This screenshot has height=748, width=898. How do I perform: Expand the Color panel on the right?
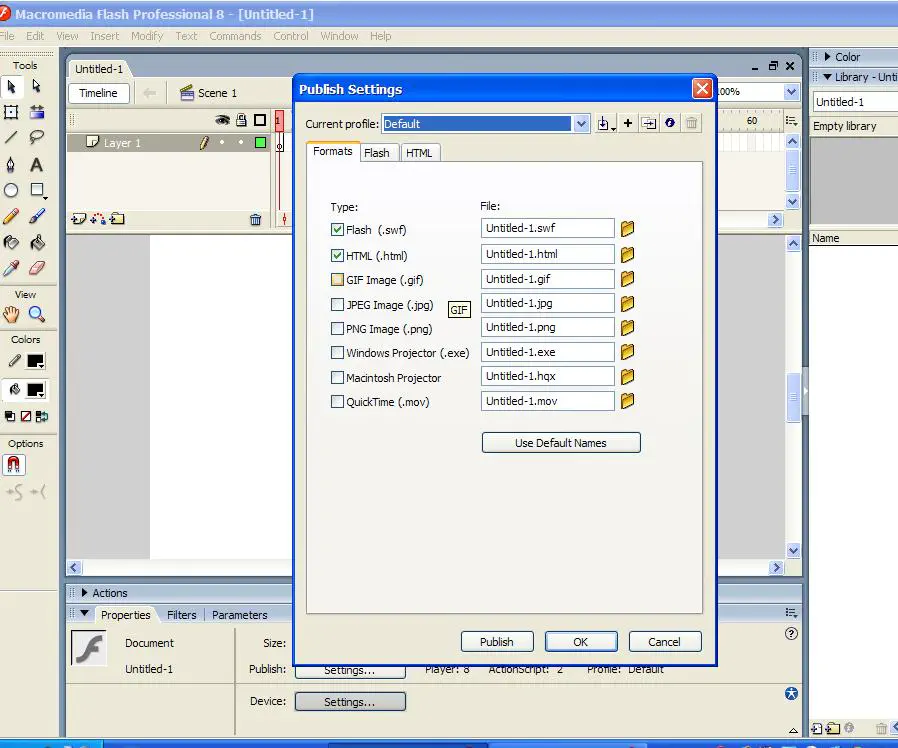point(827,57)
